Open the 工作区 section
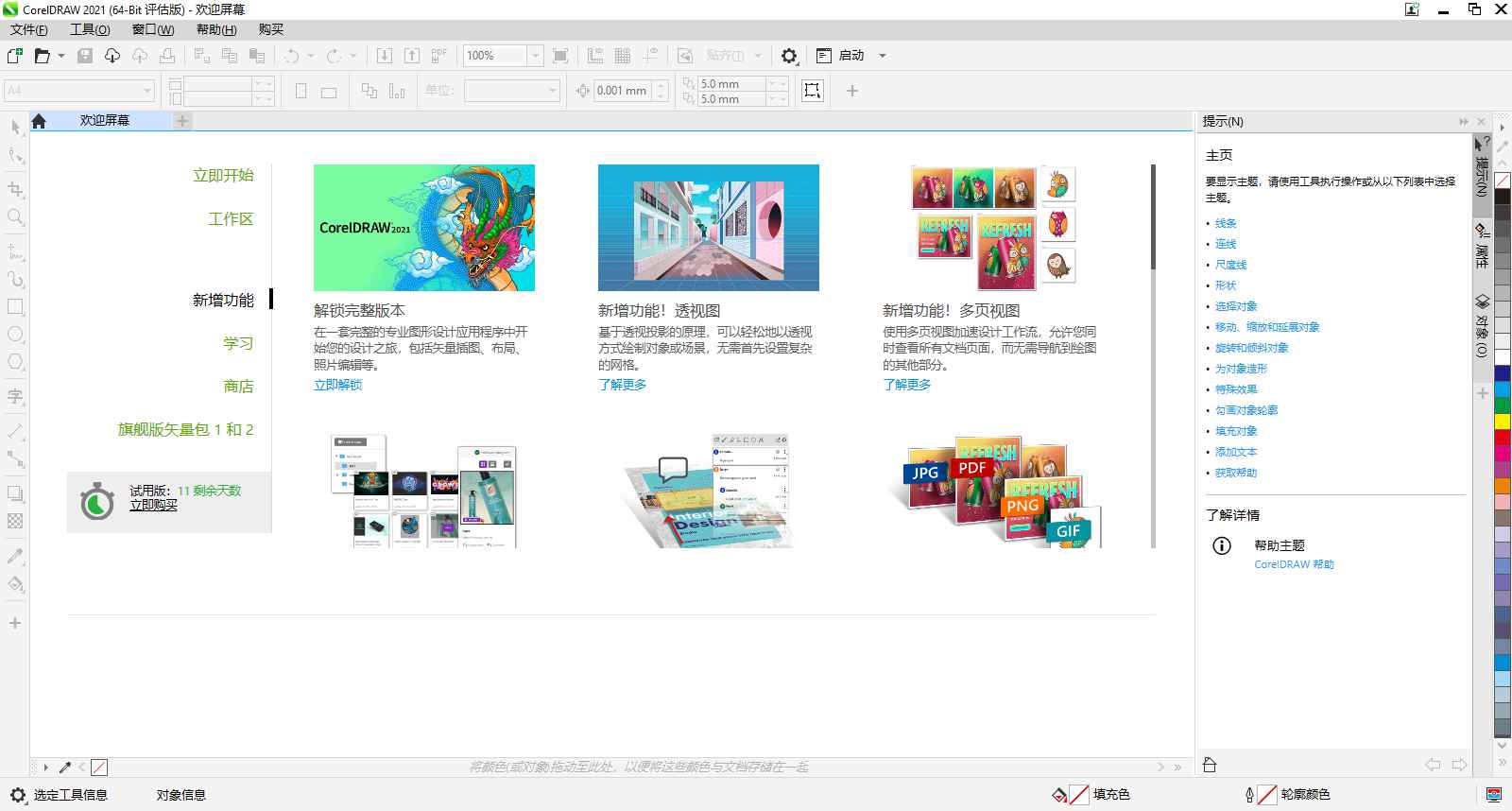Image resolution: width=1512 pixels, height=811 pixels. (231, 218)
